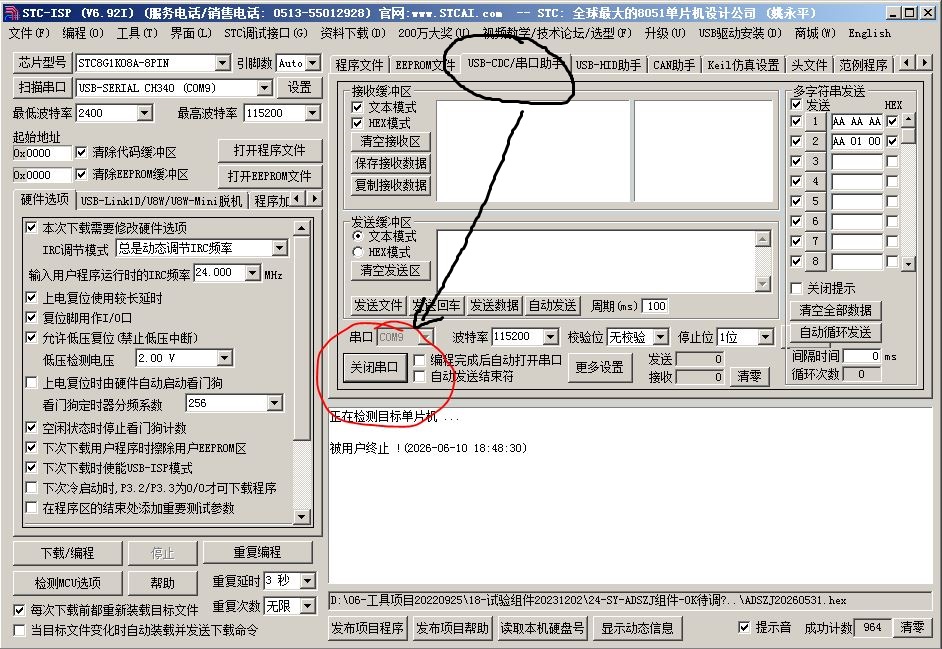The image size is (942, 649).
Task: Click the 自动循环发送 button
Action: tap(835, 332)
